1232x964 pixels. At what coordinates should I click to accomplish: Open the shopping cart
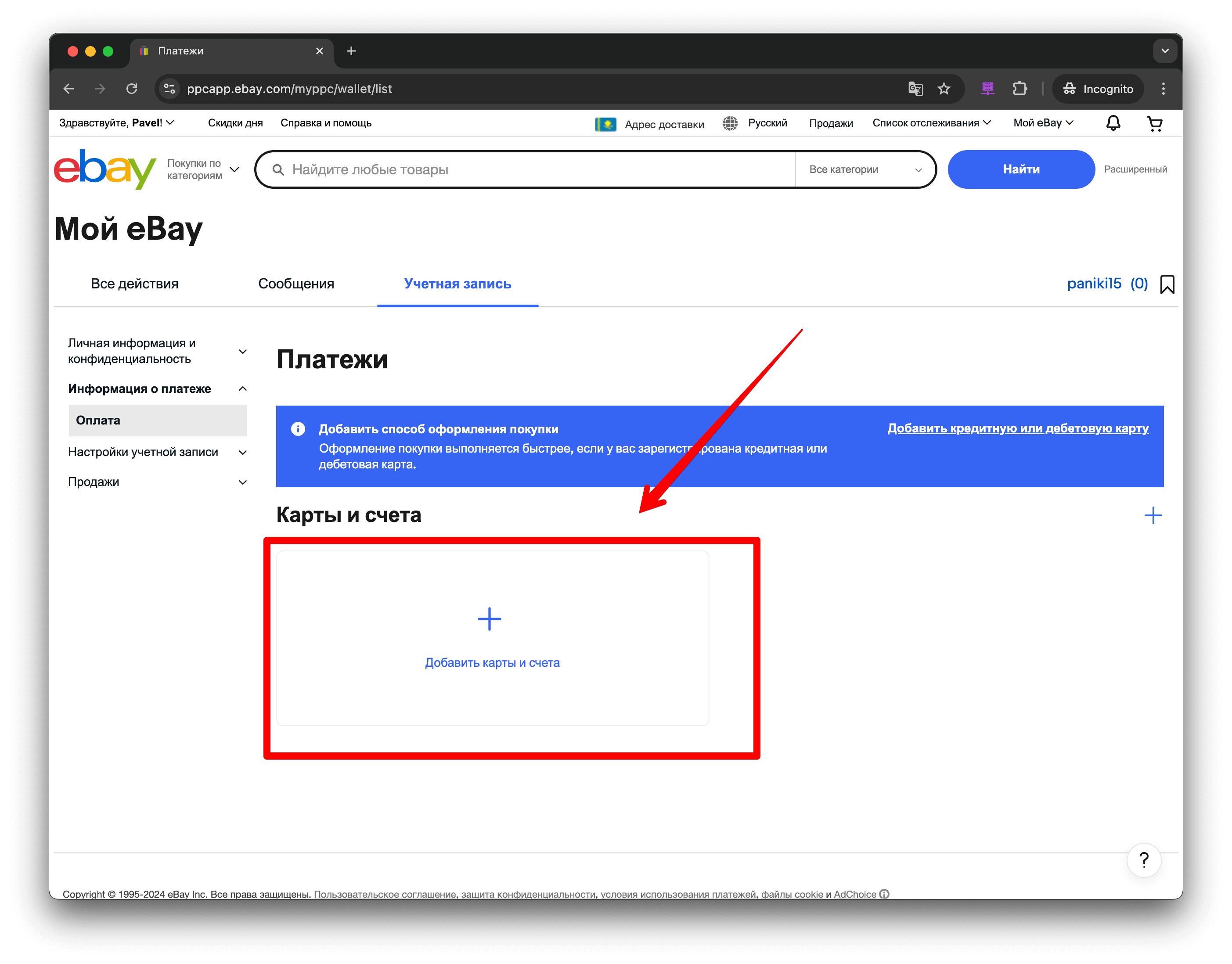(1154, 123)
